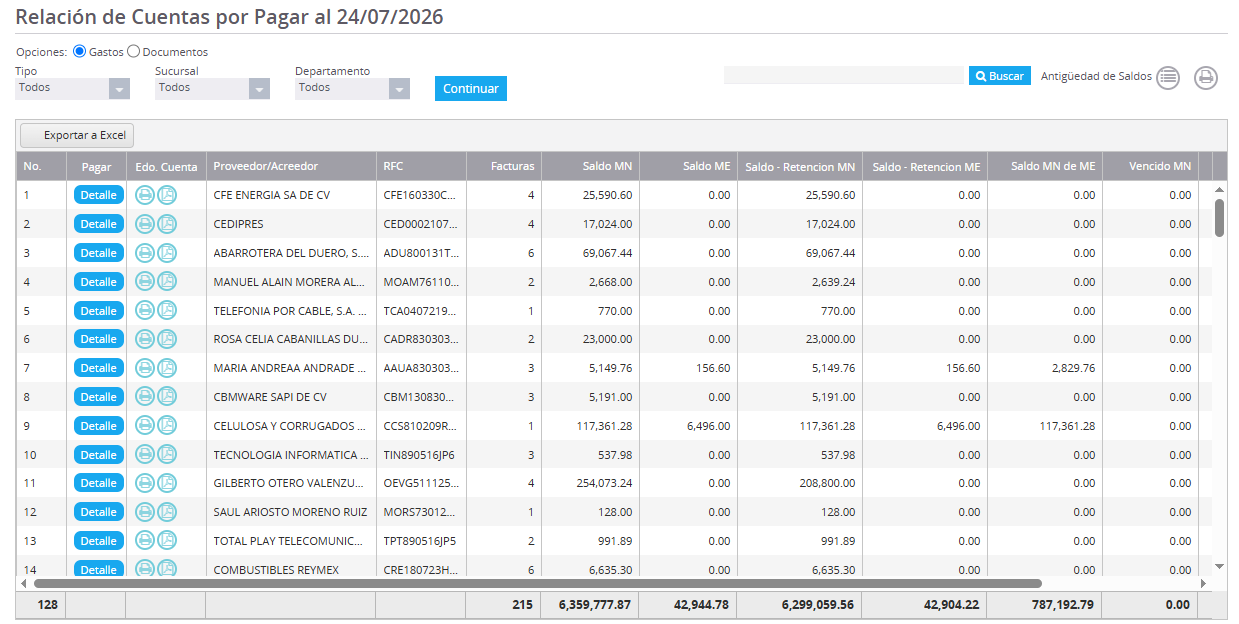The height and width of the screenshot is (624, 1239).
Task: Focus the search field next to Buscar
Action: [x=844, y=76]
